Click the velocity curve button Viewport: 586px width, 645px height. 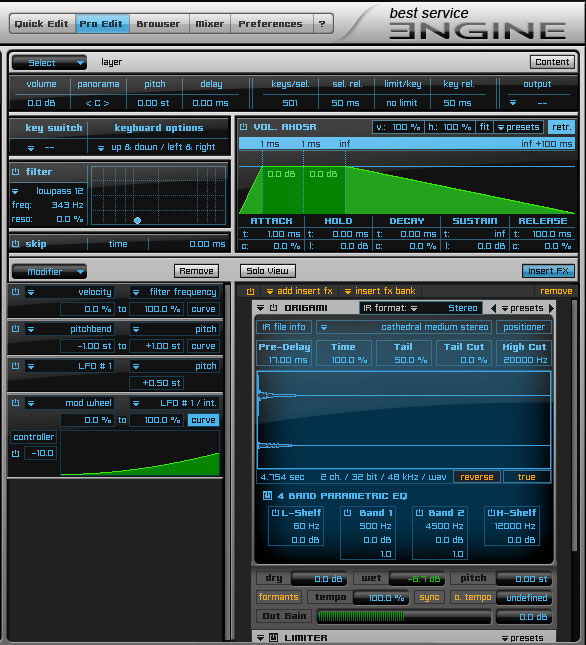tap(203, 309)
